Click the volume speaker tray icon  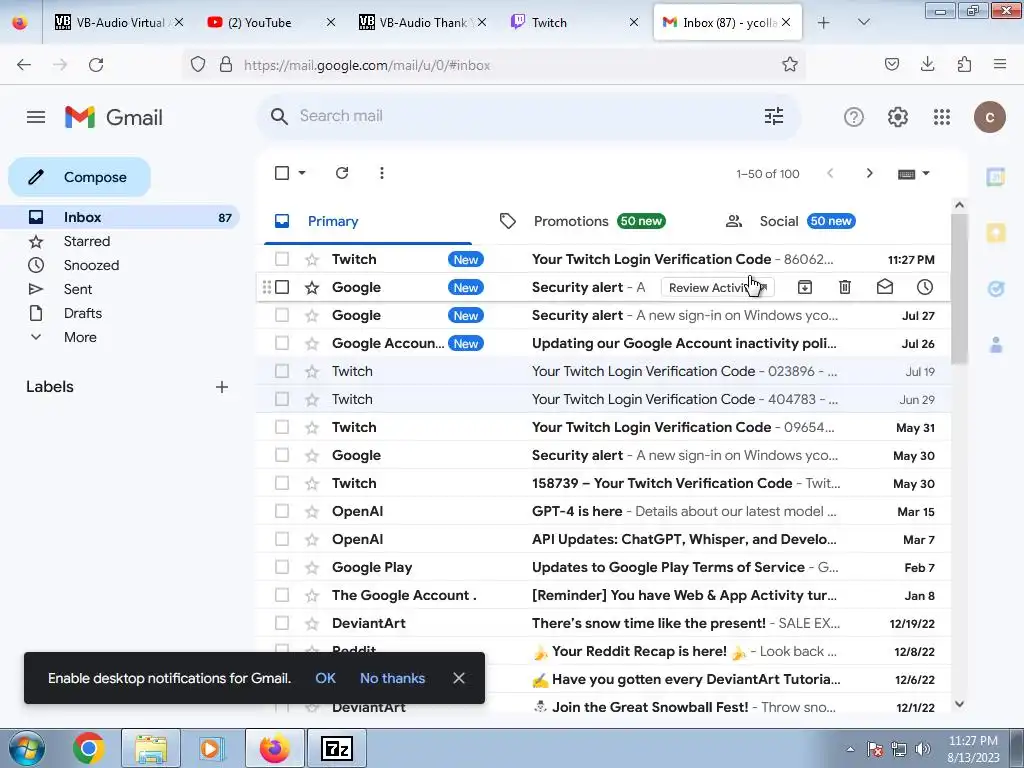tap(923, 748)
